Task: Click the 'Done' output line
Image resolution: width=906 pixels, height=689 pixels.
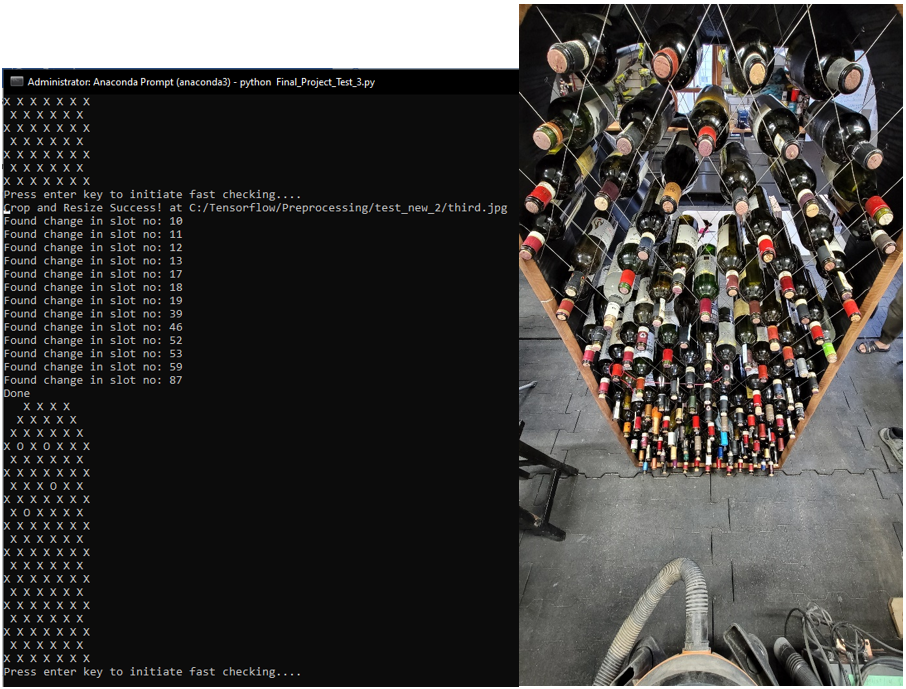Action: pyautogui.click(x=17, y=394)
